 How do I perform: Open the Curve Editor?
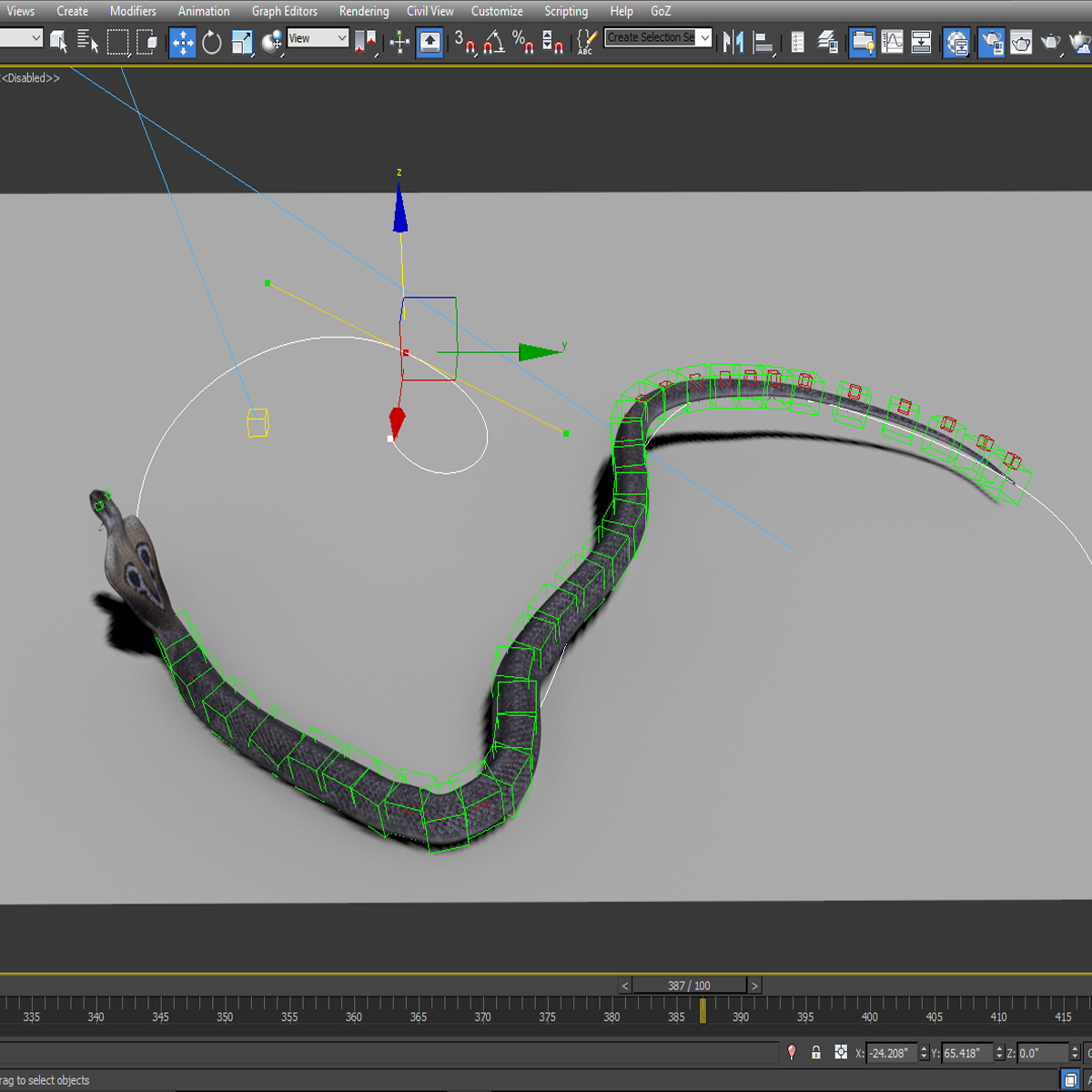(x=894, y=42)
